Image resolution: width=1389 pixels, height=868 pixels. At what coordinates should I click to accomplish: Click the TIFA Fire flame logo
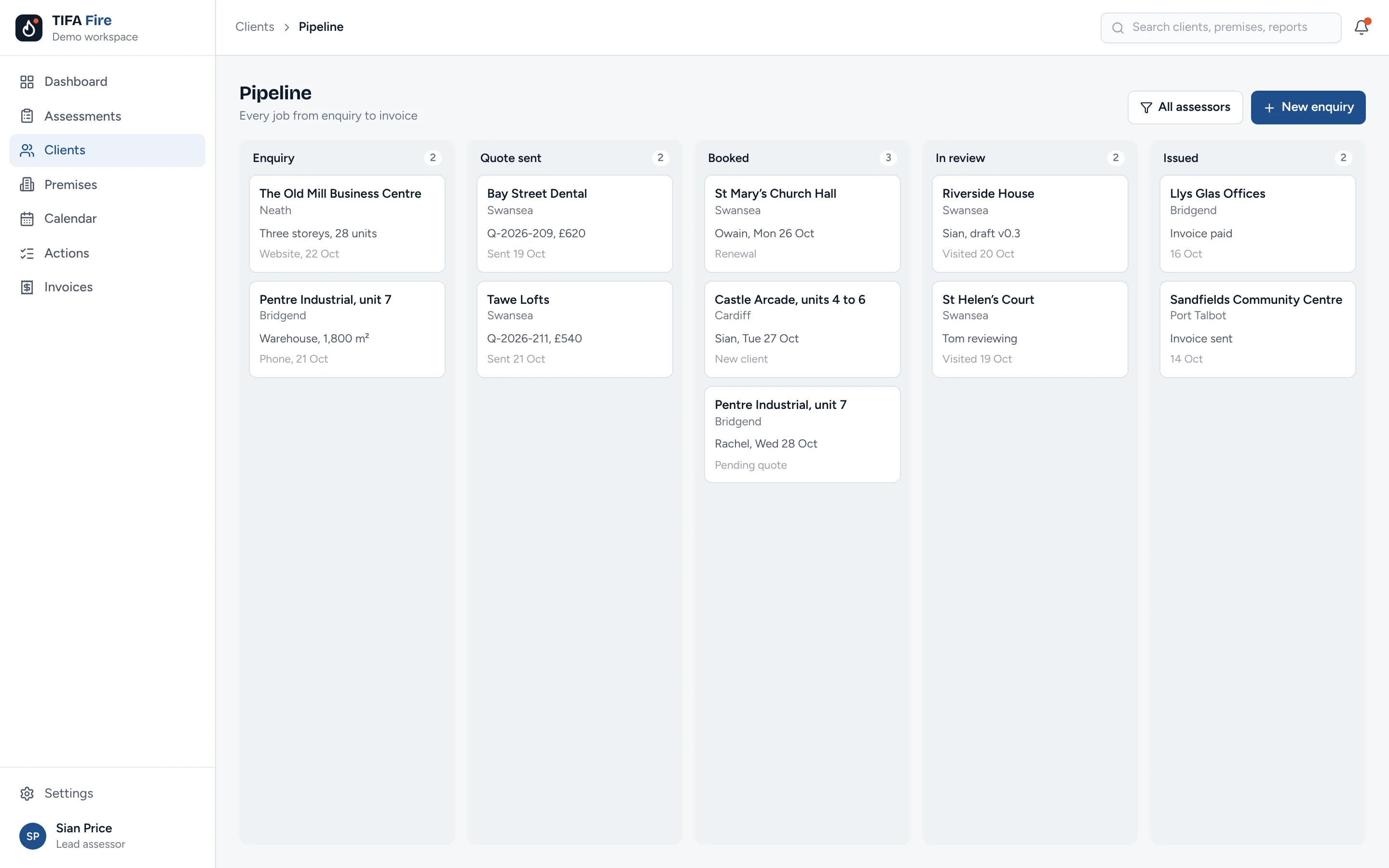29,27
